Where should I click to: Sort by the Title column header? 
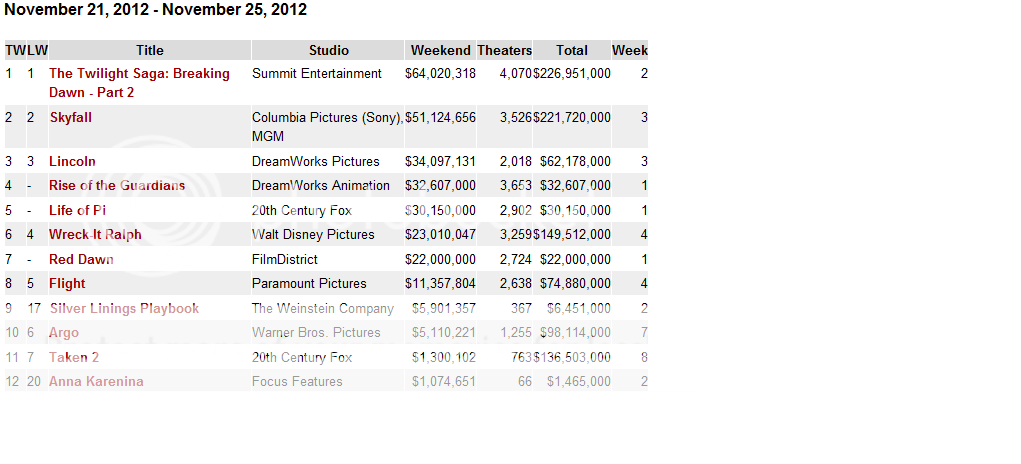tap(150, 50)
